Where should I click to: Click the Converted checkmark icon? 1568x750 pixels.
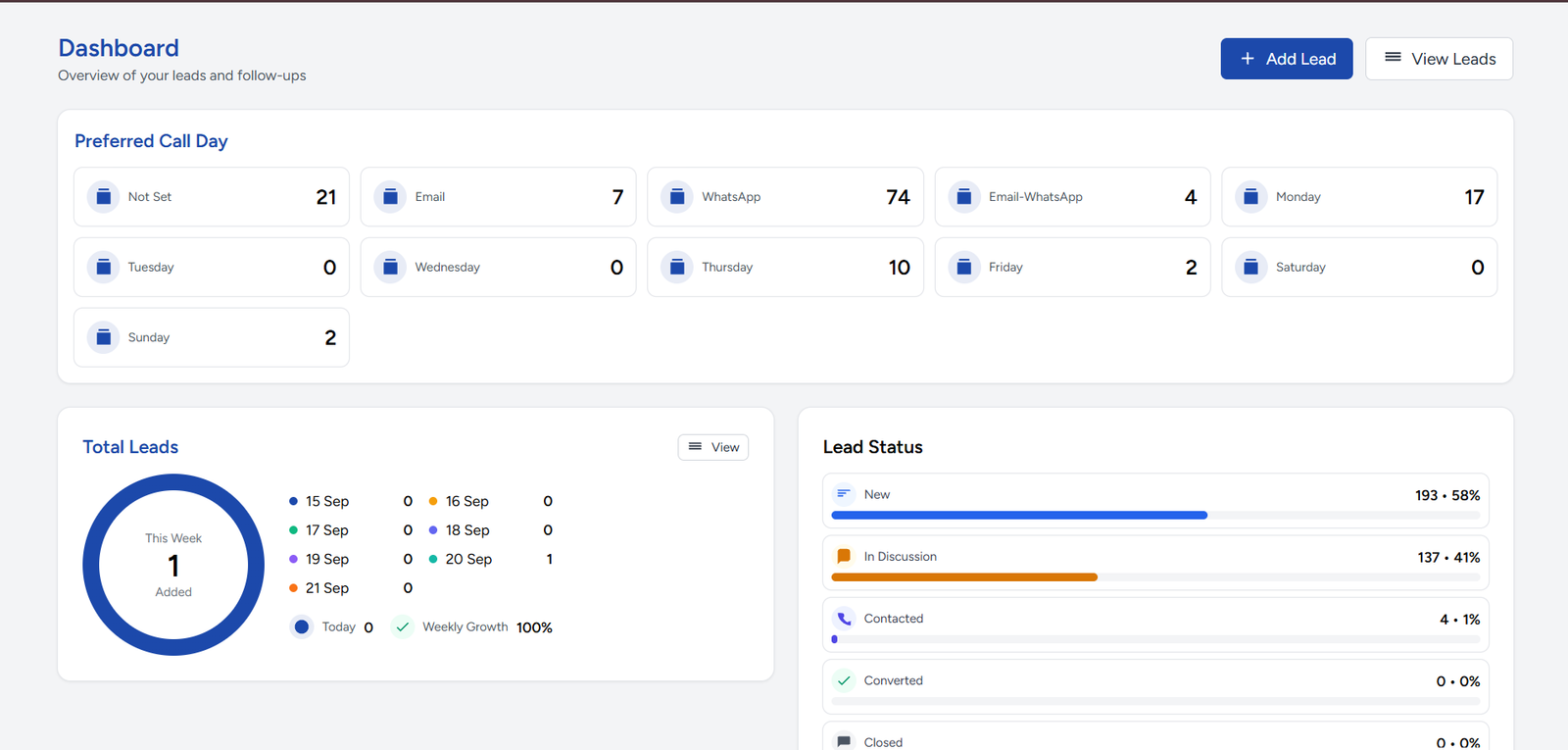point(844,680)
